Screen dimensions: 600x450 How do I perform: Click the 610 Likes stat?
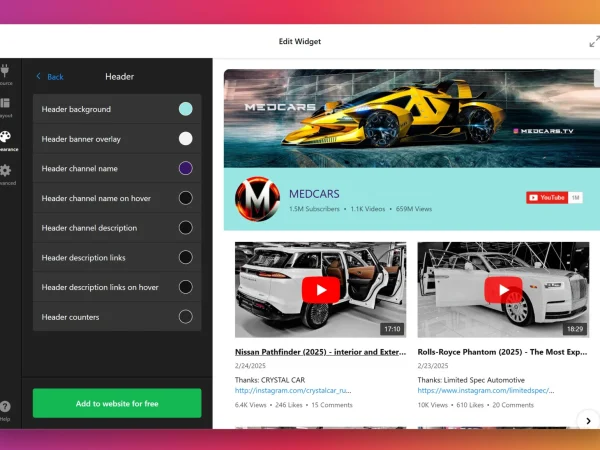click(470, 405)
